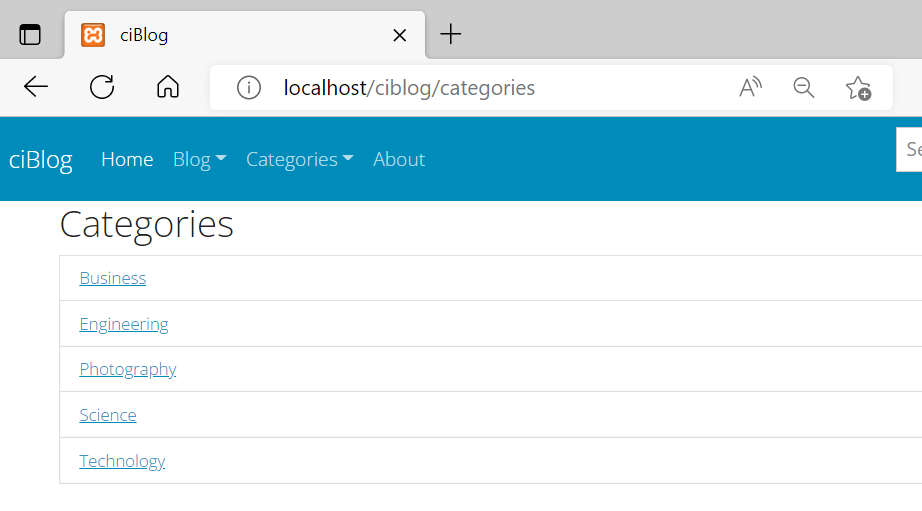Image resolution: width=922 pixels, height=511 pixels.
Task: Expand the Blog dropdown menu
Action: point(199,159)
